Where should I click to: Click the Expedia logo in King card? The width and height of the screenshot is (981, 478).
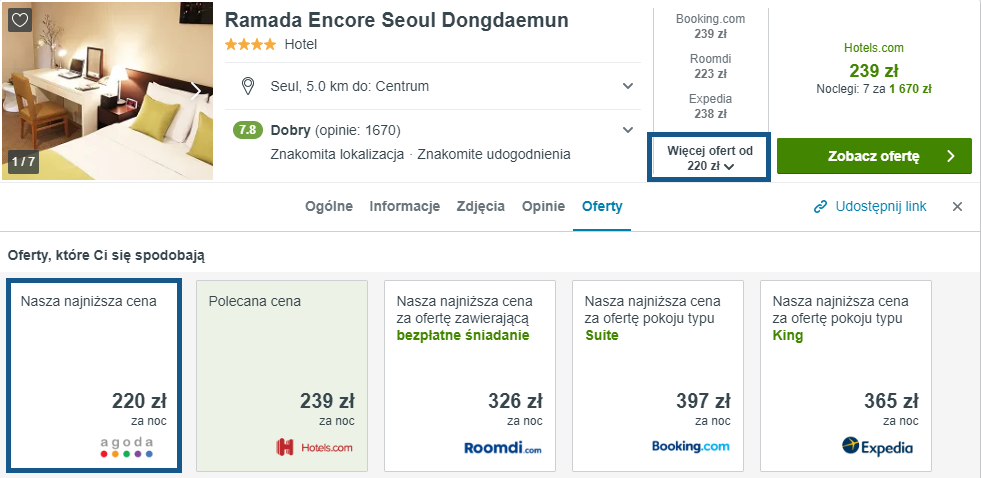pos(877,446)
